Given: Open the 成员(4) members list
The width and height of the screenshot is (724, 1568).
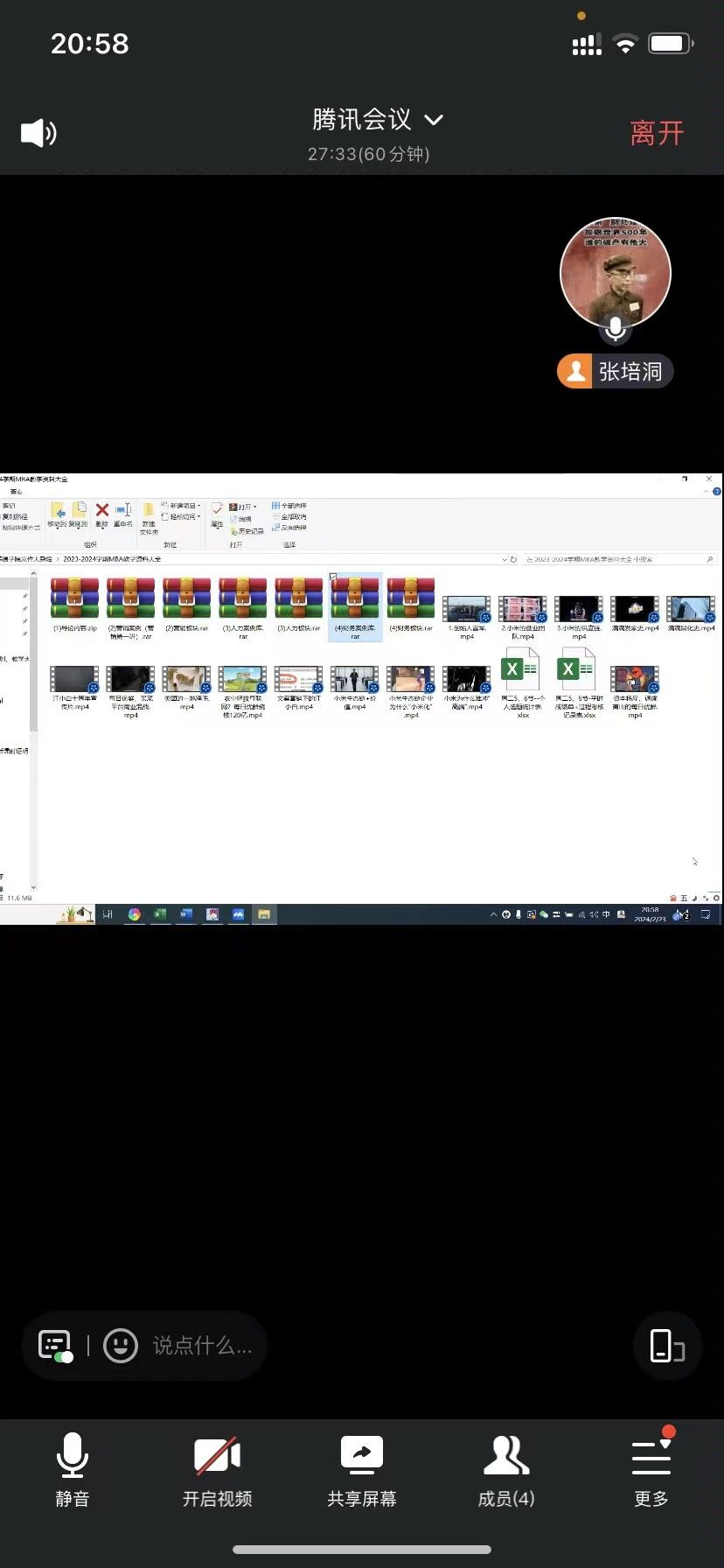Looking at the screenshot, I should click(x=506, y=1470).
